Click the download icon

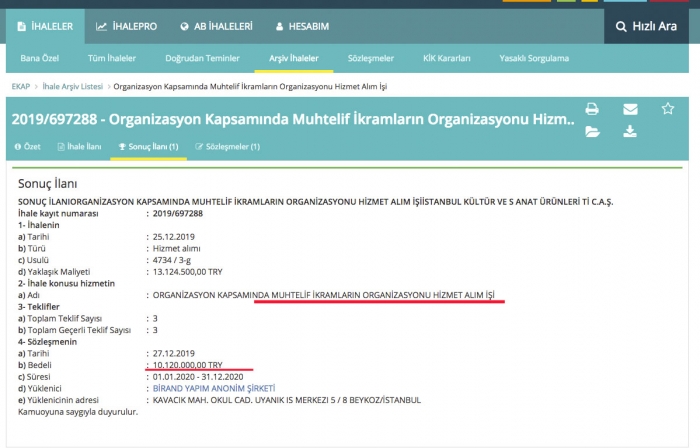630,131
